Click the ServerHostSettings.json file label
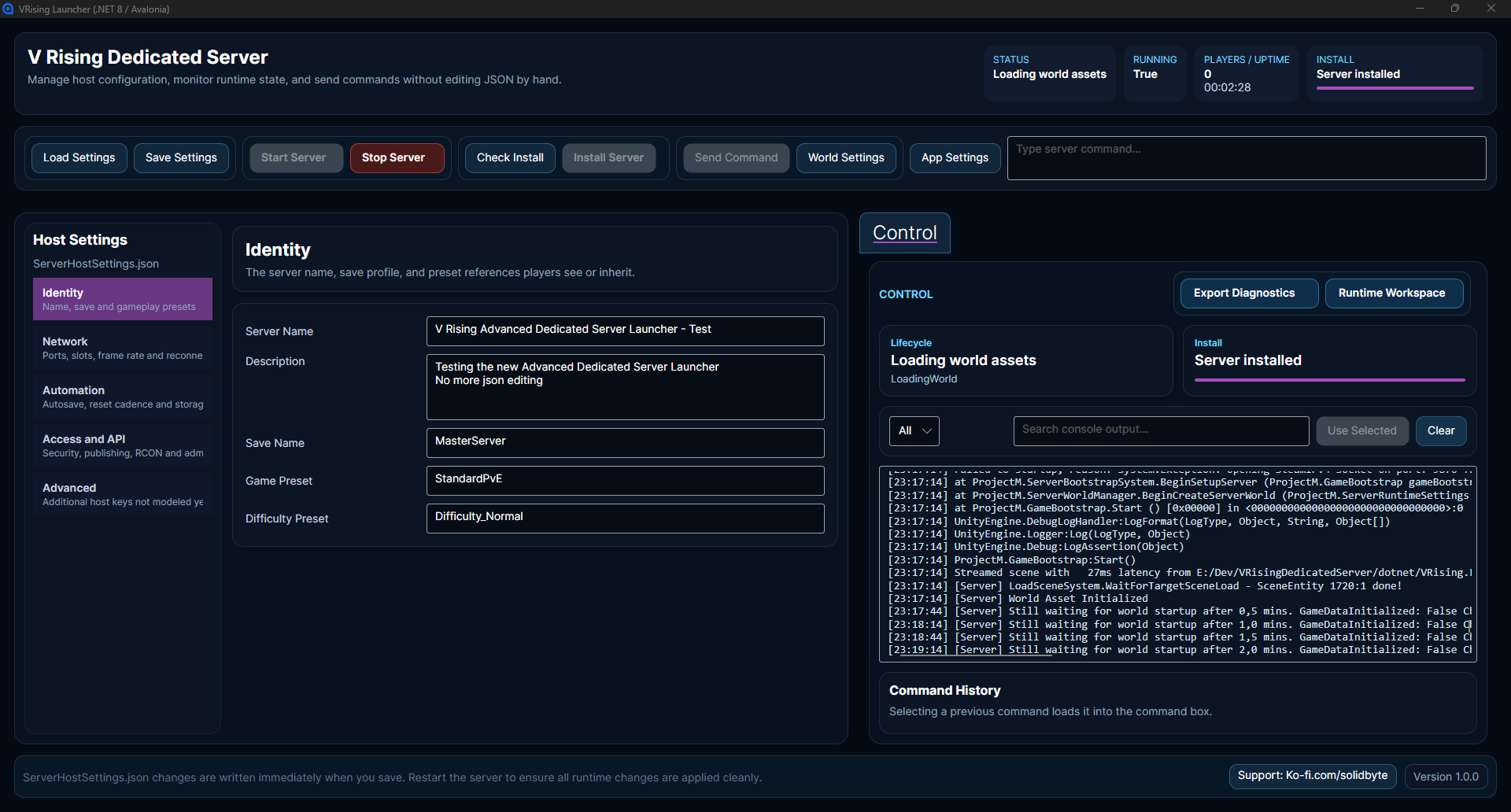The image size is (1511, 812). pyautogui.click(x=96, y=264)
